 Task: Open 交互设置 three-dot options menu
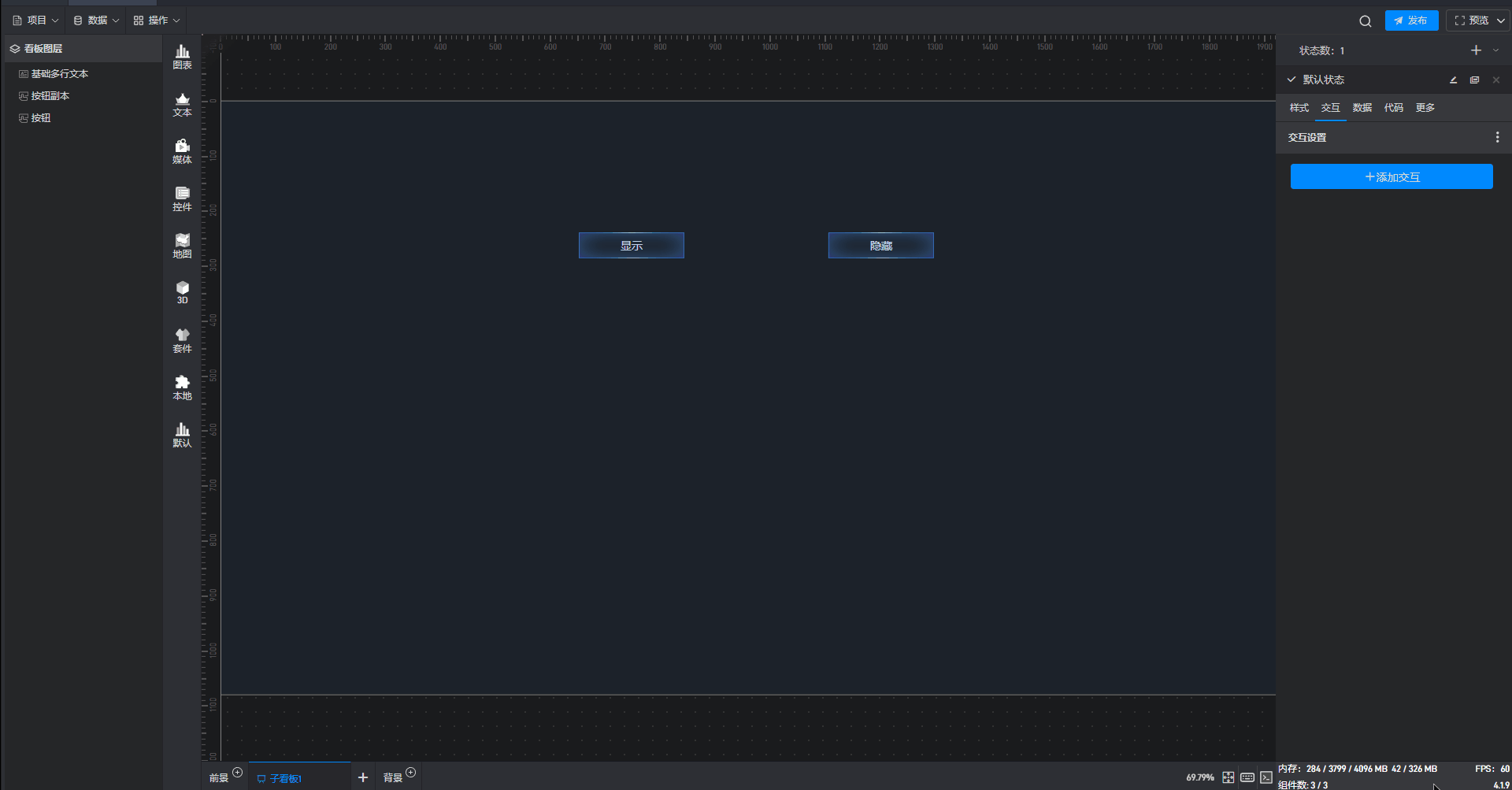(x=1497, y=137)
